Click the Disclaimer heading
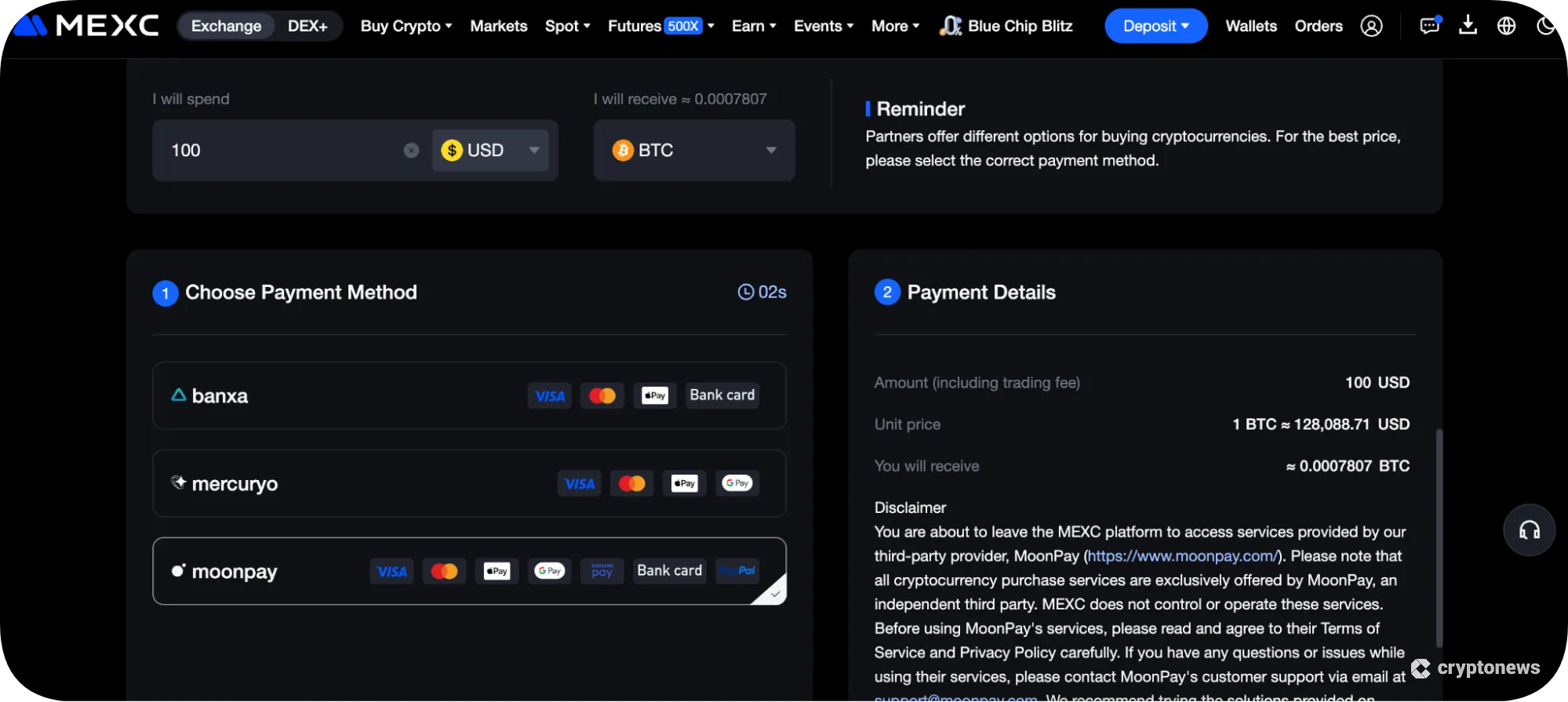Viewport: 1568px width, 702px height. point(910,507)
